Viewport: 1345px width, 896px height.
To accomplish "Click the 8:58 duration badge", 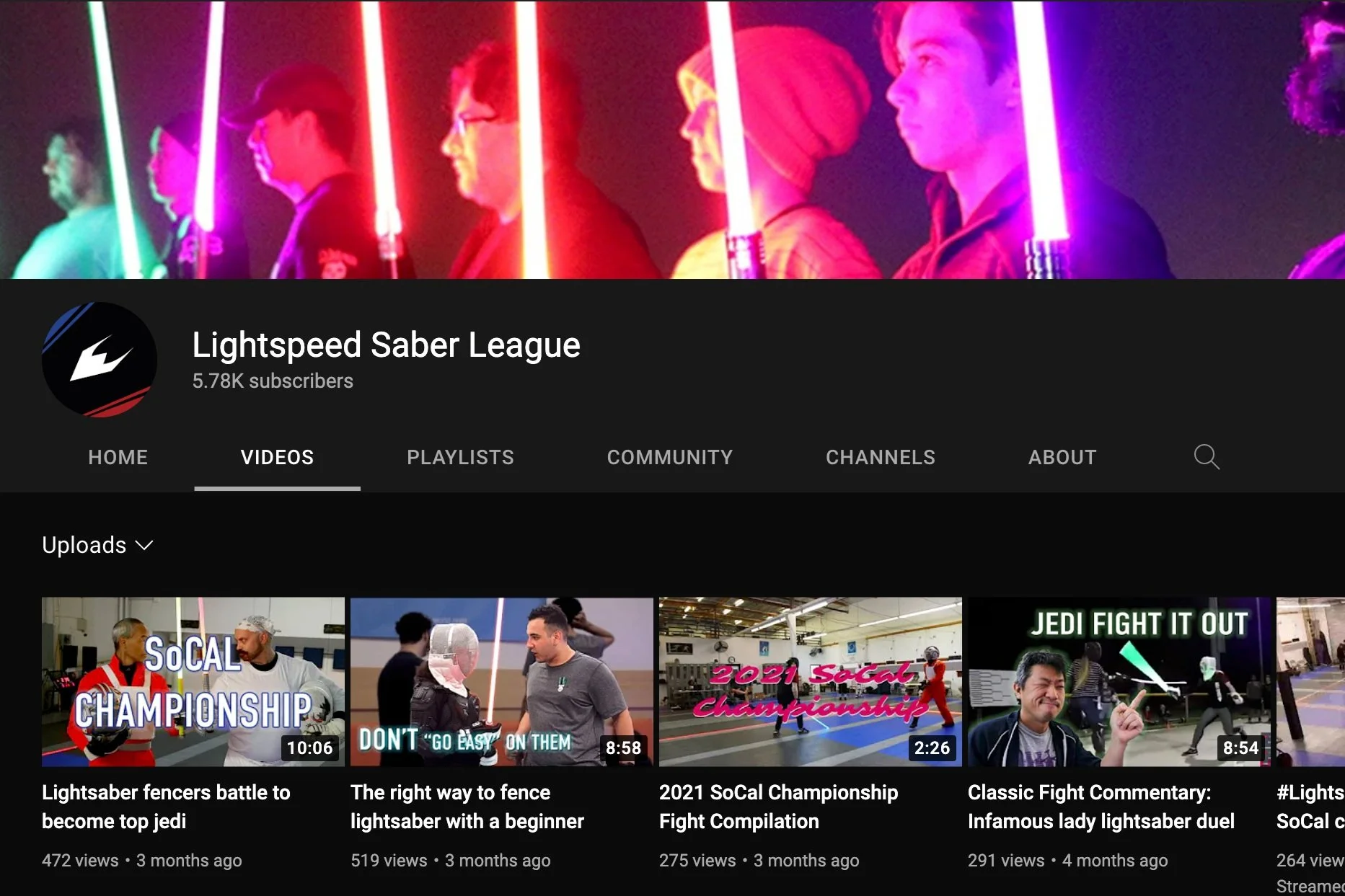I will pyautogui.click(x=623, y=748).
